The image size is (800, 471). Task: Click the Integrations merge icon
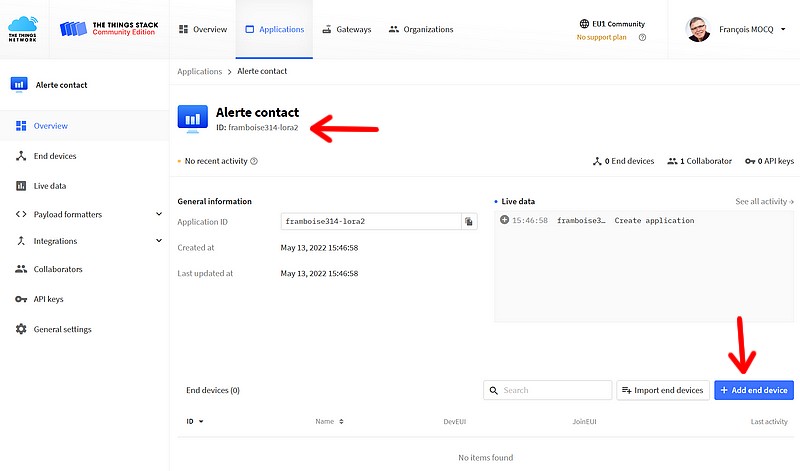21,241
